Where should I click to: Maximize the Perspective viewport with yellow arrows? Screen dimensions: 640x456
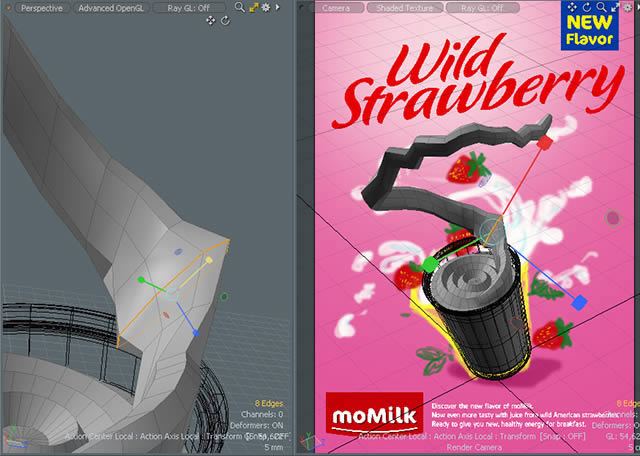pos(254,7)
